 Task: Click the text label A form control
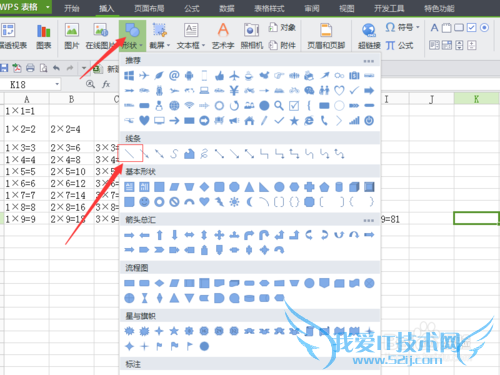pos(434,27)
